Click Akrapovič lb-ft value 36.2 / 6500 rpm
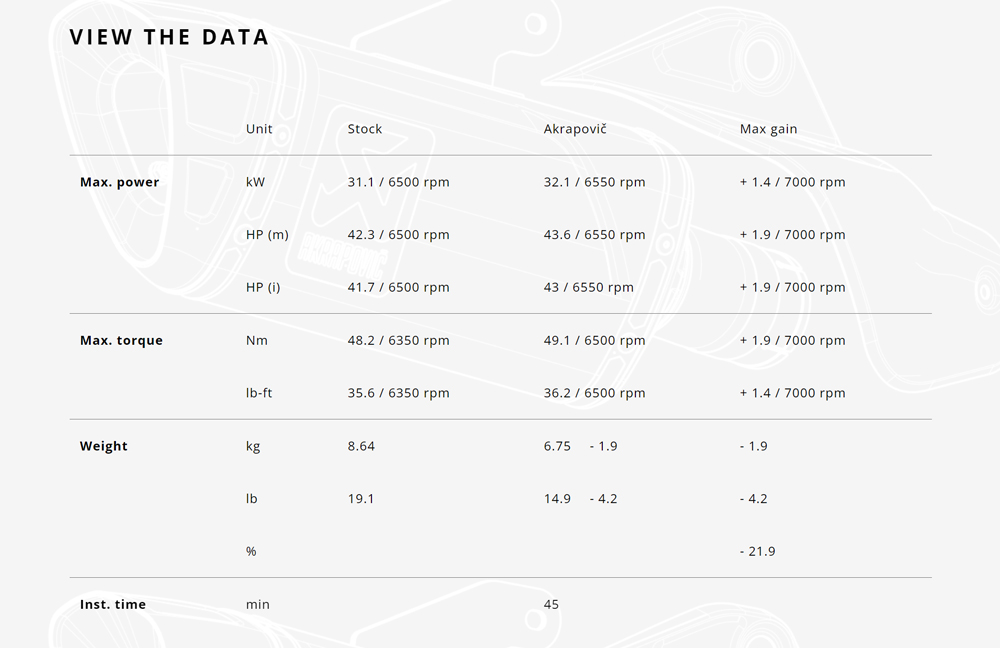The height and width of the screenshot is (648, 1000). click(594, 394)
